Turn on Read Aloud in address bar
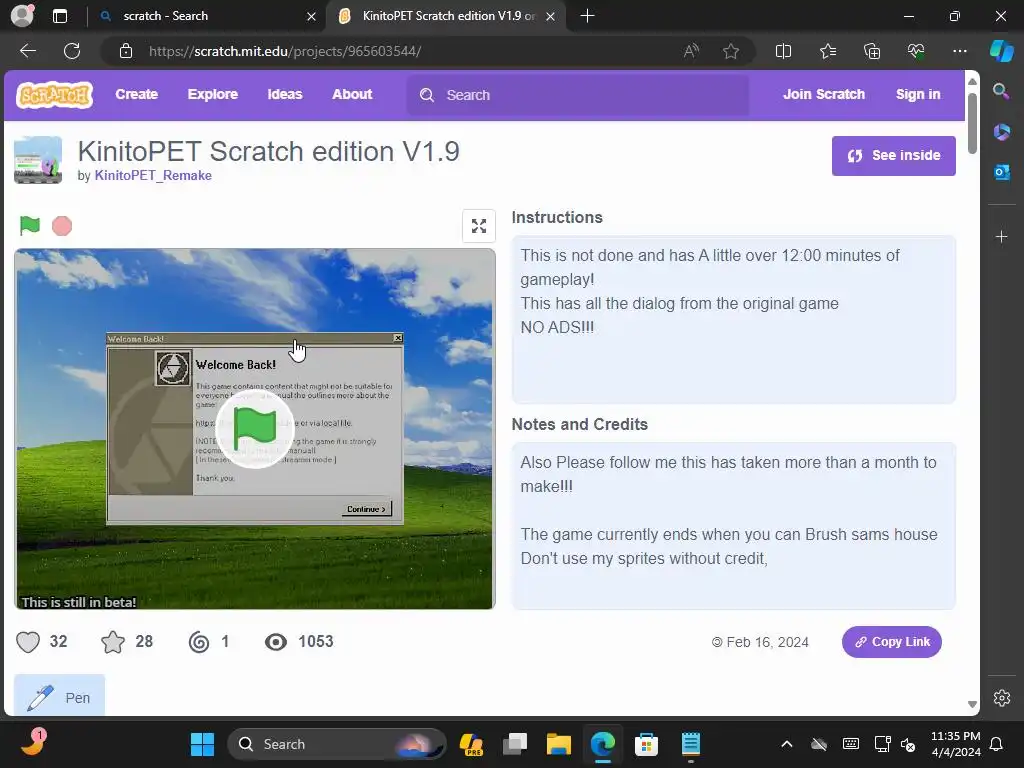The image size is (1024, 768). tap(691, 51)
